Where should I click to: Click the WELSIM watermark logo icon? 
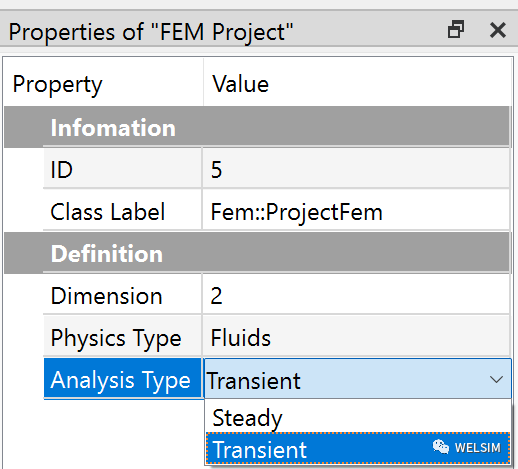[x=441, y=447]
